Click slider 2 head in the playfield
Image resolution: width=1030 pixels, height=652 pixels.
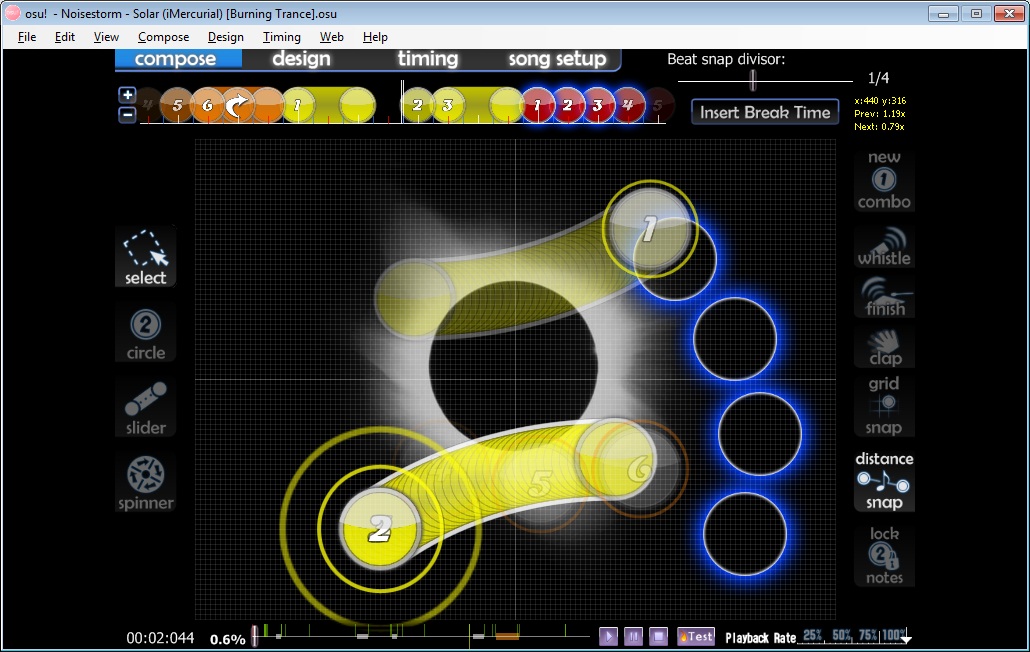click(x=380, y=529)
